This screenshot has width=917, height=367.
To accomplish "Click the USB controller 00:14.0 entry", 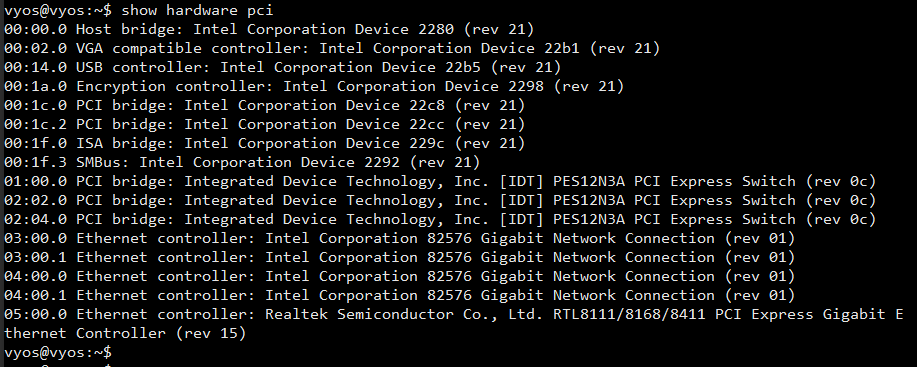I will tap(282, 67).
